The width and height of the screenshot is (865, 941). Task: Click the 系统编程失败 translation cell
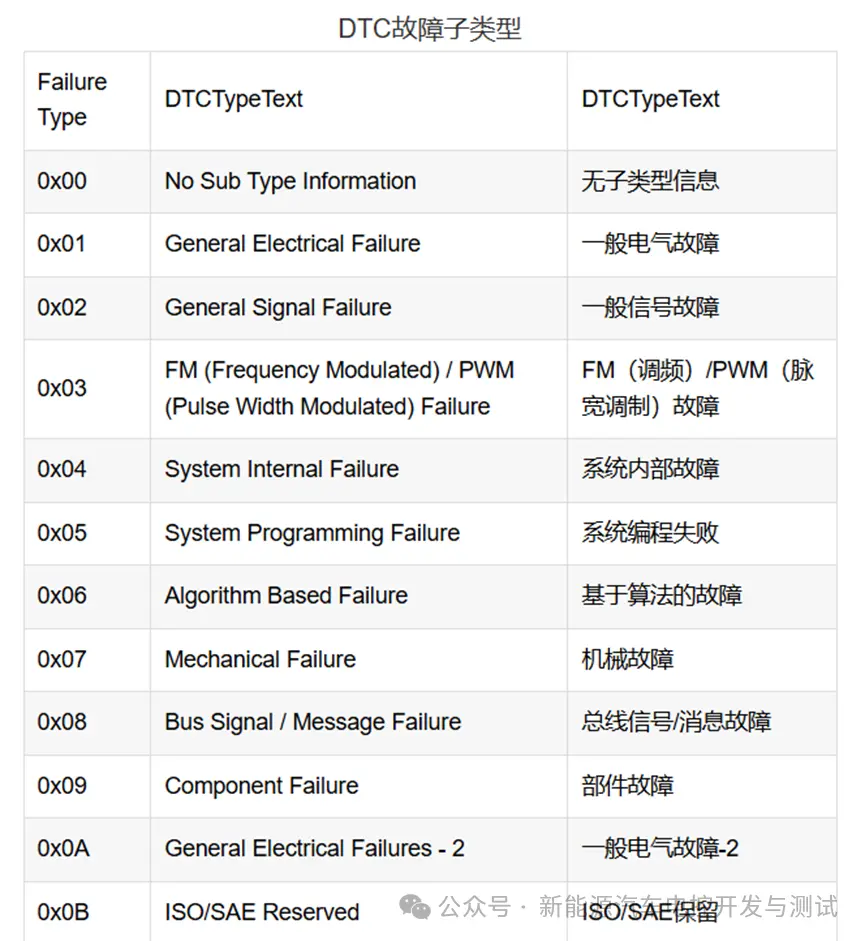click(x=702, y=534)
